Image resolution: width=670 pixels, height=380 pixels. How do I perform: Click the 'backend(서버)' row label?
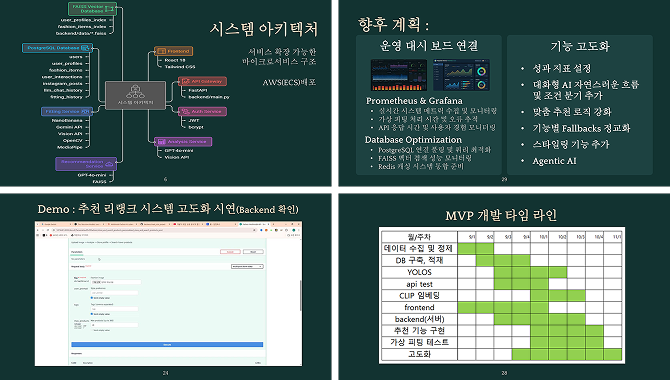[x=419, y=319]
